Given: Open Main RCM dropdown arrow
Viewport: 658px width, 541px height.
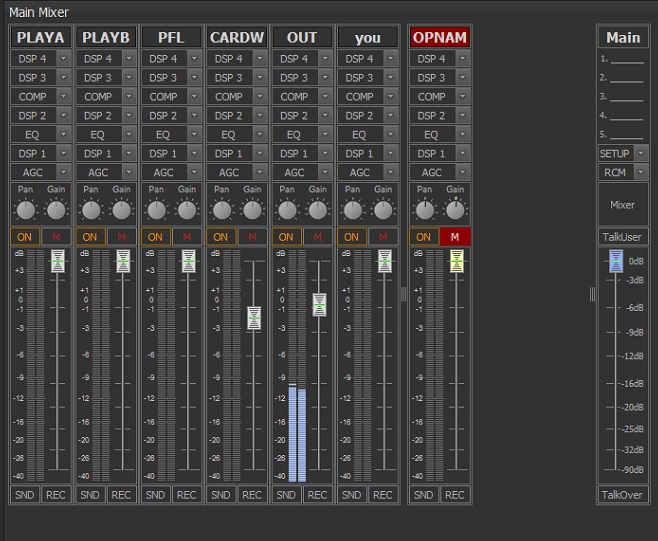Looking at the screenshot, I should tap(641, 172).
